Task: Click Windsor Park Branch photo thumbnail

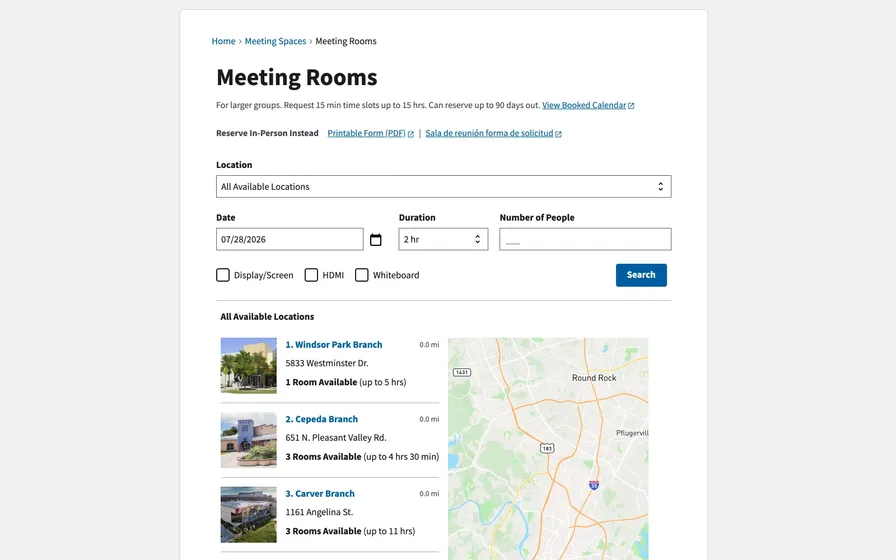Action: [249, 366]
